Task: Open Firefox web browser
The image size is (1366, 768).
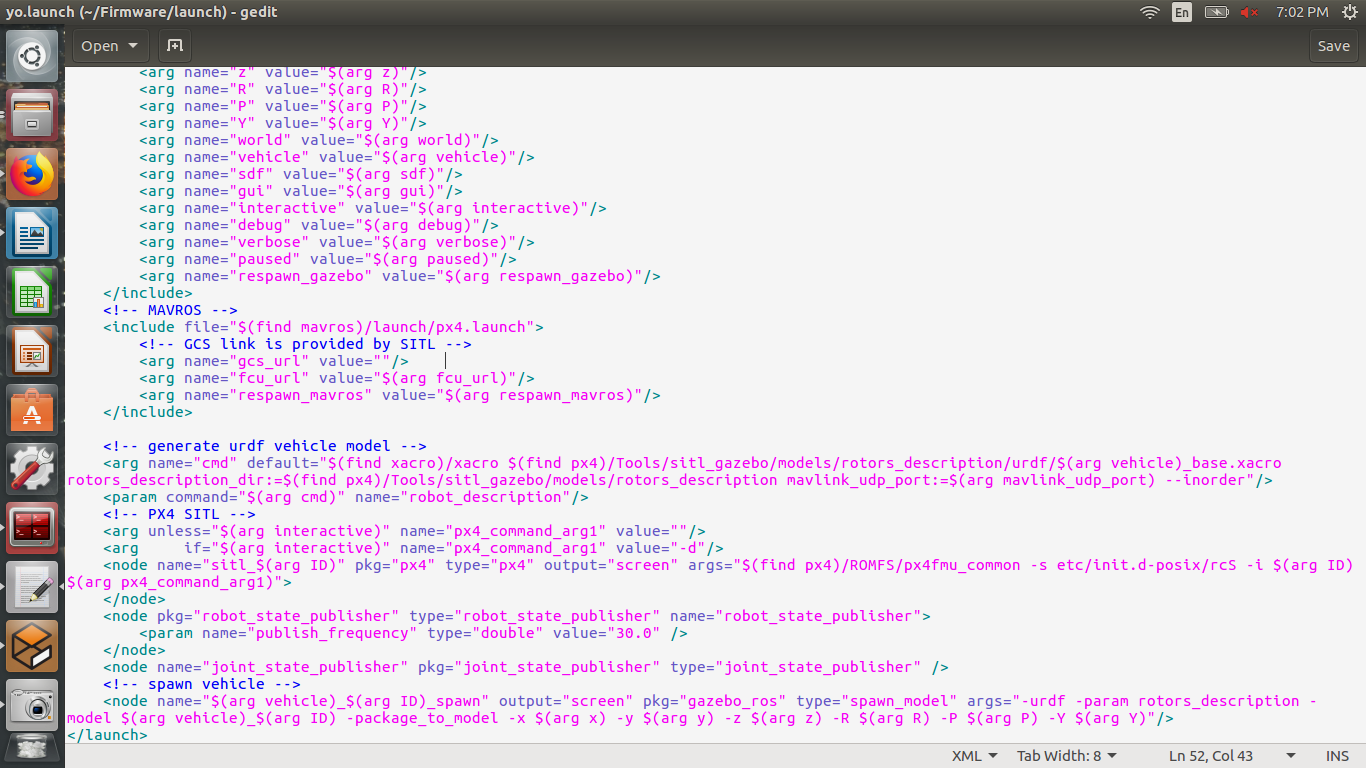Action: 32,174
